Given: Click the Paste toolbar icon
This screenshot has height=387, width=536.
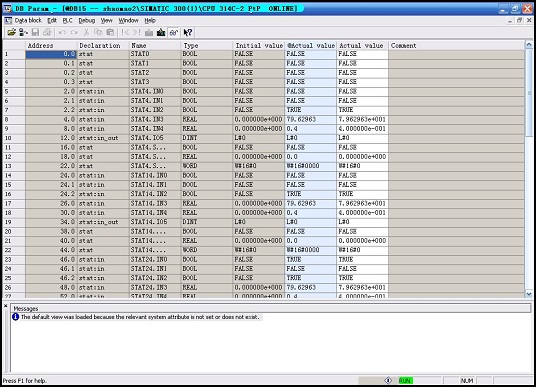Looking at the screenshot, I should click(x=110, y=32).
